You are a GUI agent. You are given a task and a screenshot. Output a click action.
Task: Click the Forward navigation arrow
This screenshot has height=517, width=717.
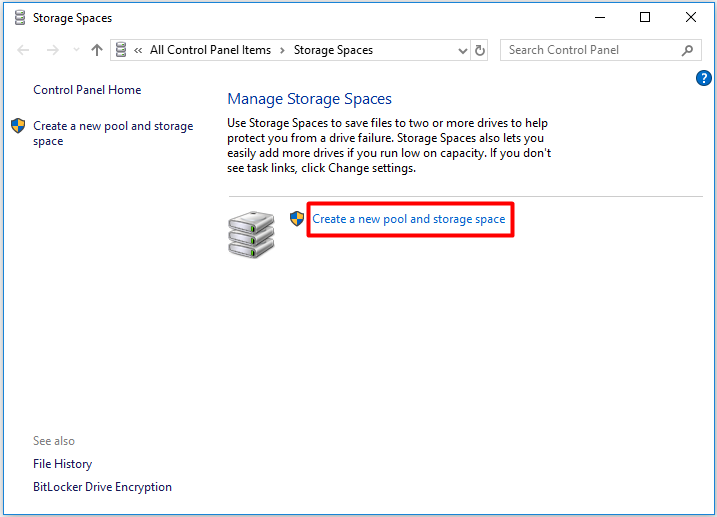[x=53, y=50]
